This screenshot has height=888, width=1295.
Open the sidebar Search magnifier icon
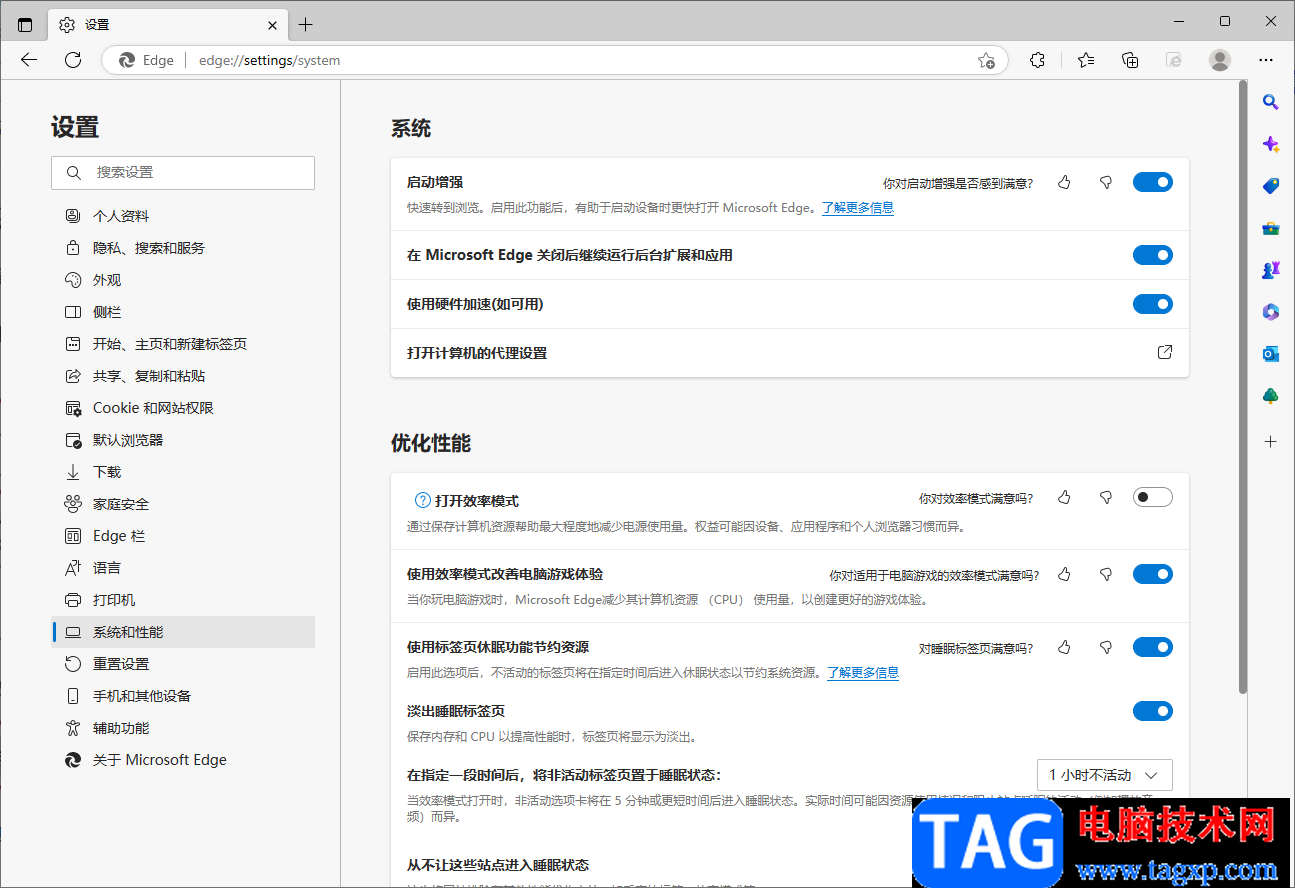point(1271,101)
